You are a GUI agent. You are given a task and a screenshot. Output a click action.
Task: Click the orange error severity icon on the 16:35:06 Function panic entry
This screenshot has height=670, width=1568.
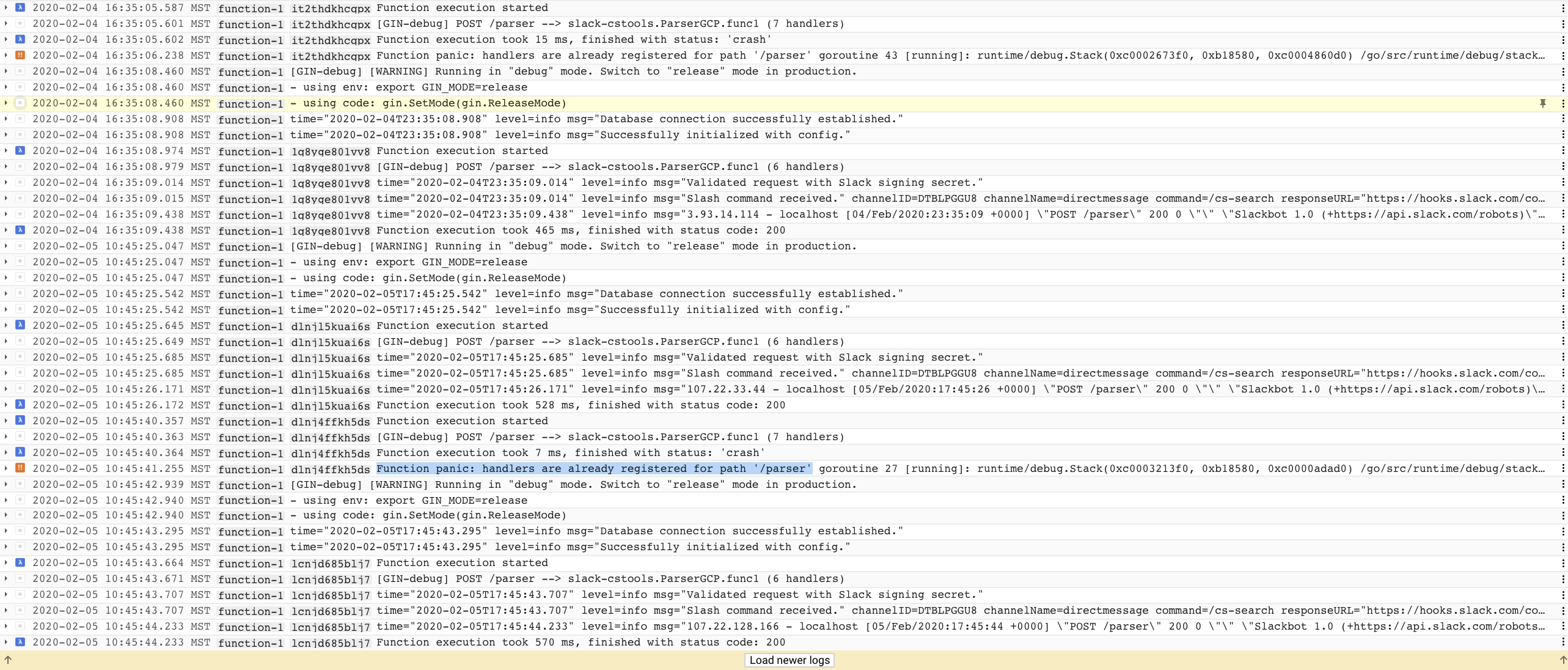20,56
